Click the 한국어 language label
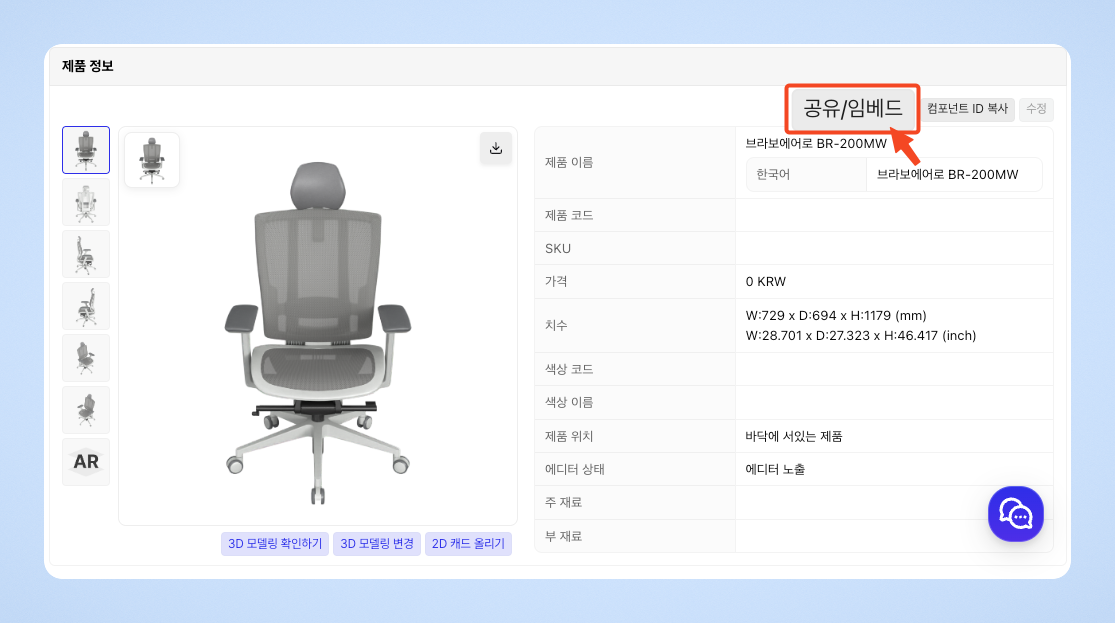 click(773, 174)
